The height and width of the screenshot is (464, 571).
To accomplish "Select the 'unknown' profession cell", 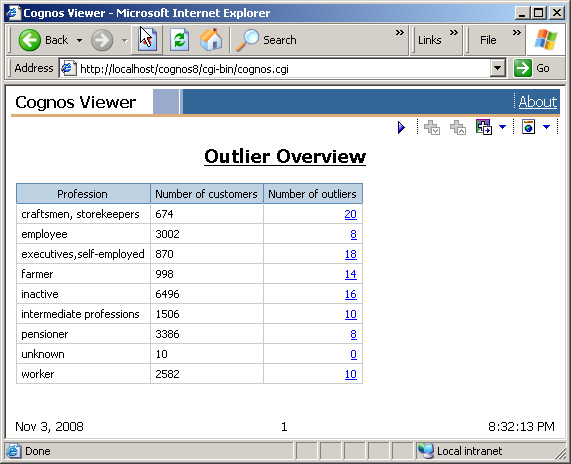I will point(83,354).
